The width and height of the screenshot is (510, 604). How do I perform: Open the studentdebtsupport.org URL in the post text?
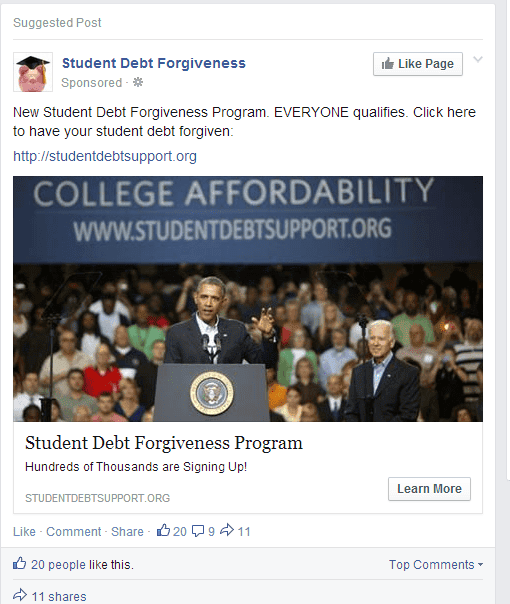(105, 156)
